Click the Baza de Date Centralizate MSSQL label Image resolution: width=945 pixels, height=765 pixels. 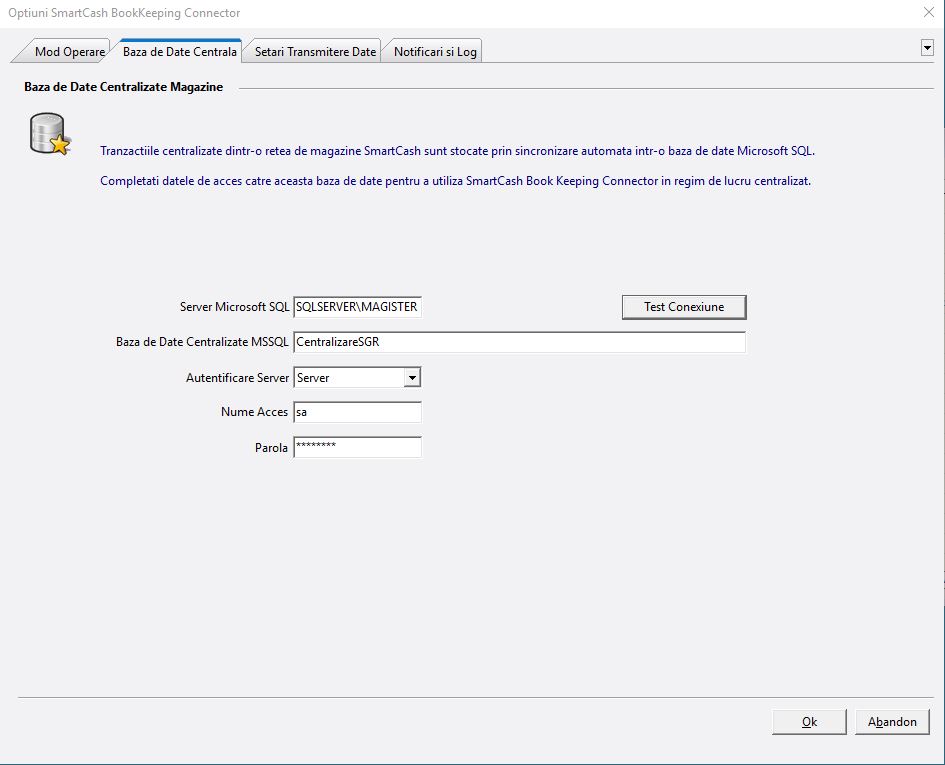(202, 342)
